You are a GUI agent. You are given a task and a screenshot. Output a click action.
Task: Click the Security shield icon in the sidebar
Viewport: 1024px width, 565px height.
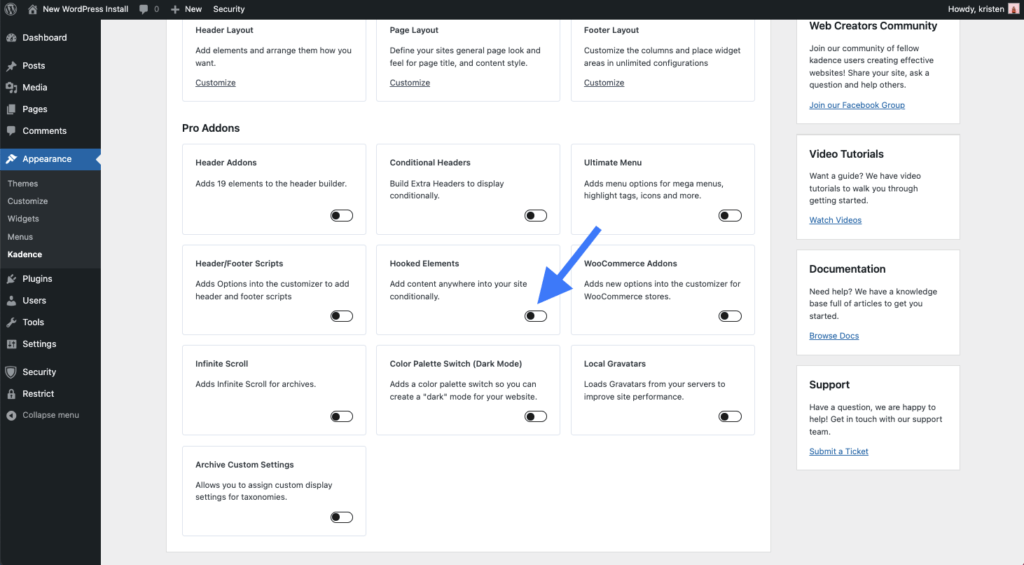coord(11,372)
